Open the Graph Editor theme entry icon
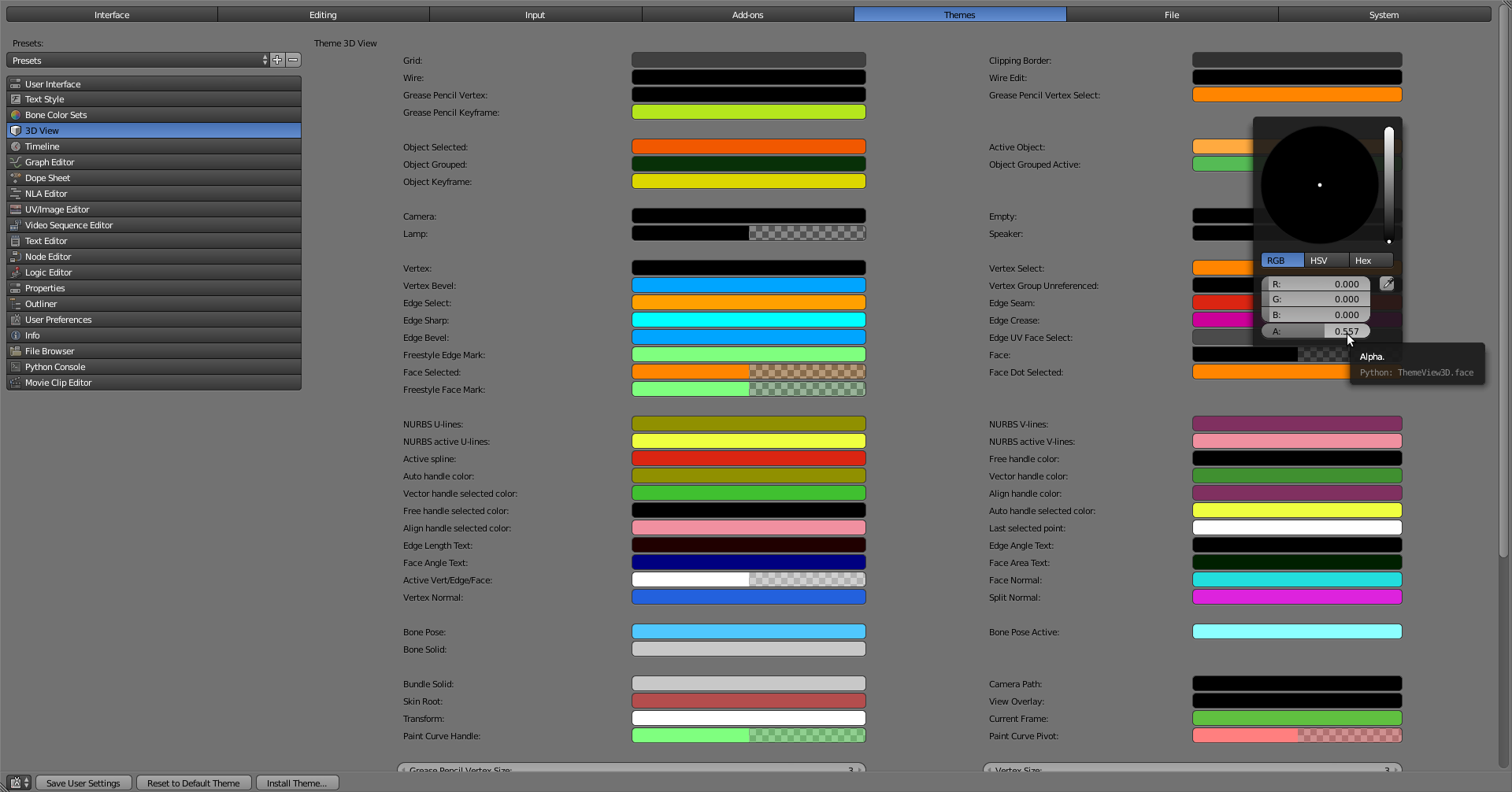This screenshot has height=792, width=1512. coord(16,162)
